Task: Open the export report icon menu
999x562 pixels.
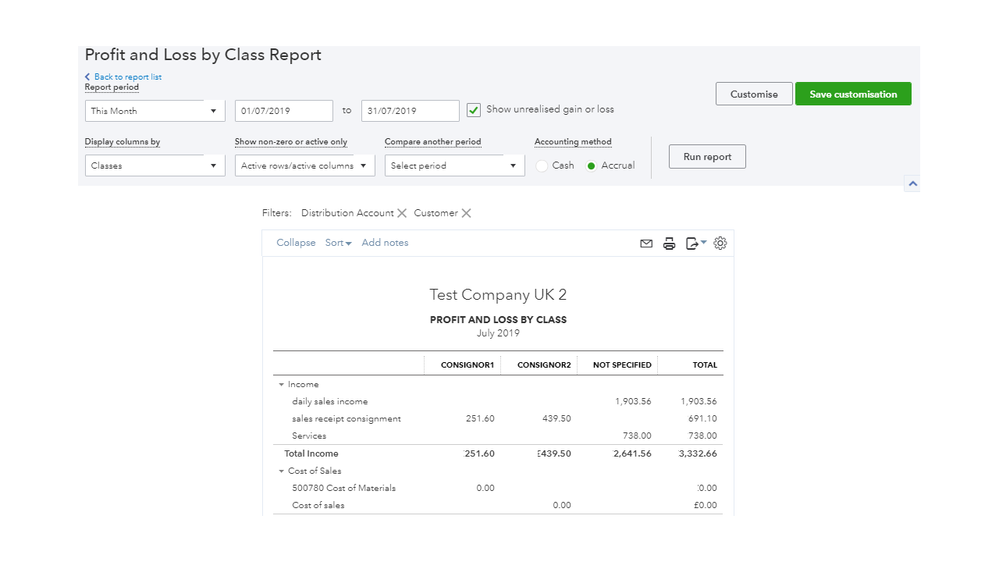Action: click(695, 243)
